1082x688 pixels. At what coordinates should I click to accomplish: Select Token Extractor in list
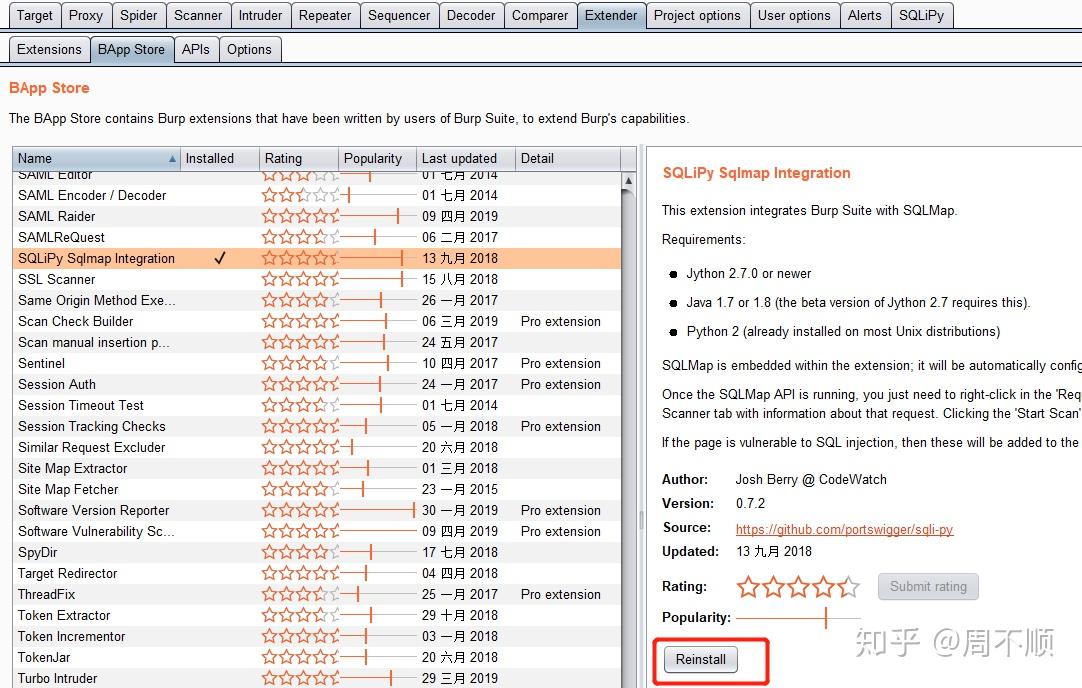click(317, 616)
